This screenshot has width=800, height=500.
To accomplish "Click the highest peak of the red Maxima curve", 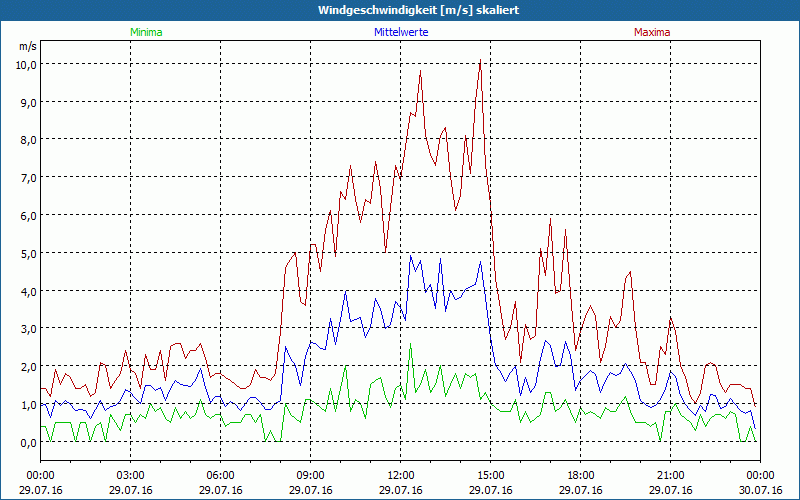I will coord(481,61).
